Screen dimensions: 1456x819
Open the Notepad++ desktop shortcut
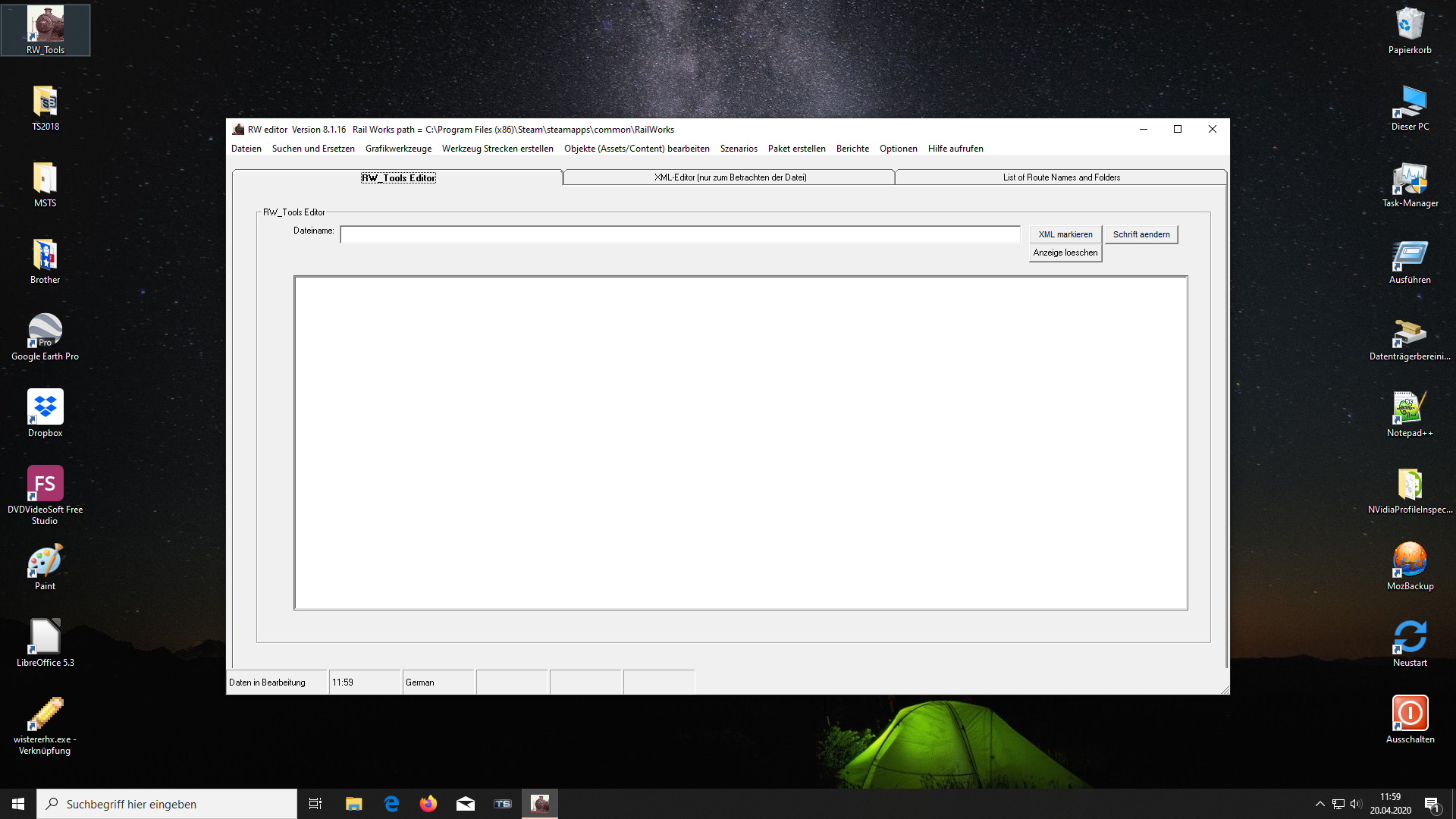pos(1410,412)
